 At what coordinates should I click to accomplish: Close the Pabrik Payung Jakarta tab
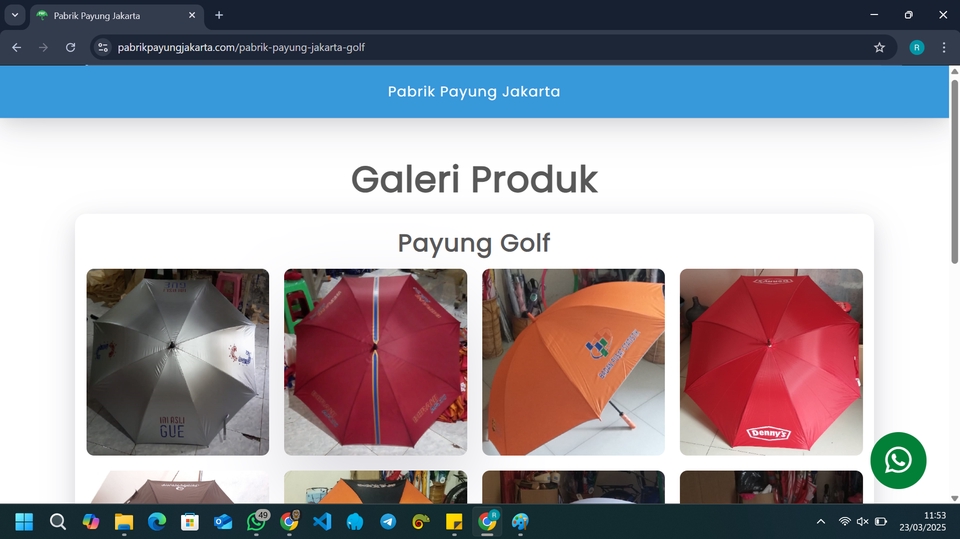pyautogui.click(x=192, y=15)
